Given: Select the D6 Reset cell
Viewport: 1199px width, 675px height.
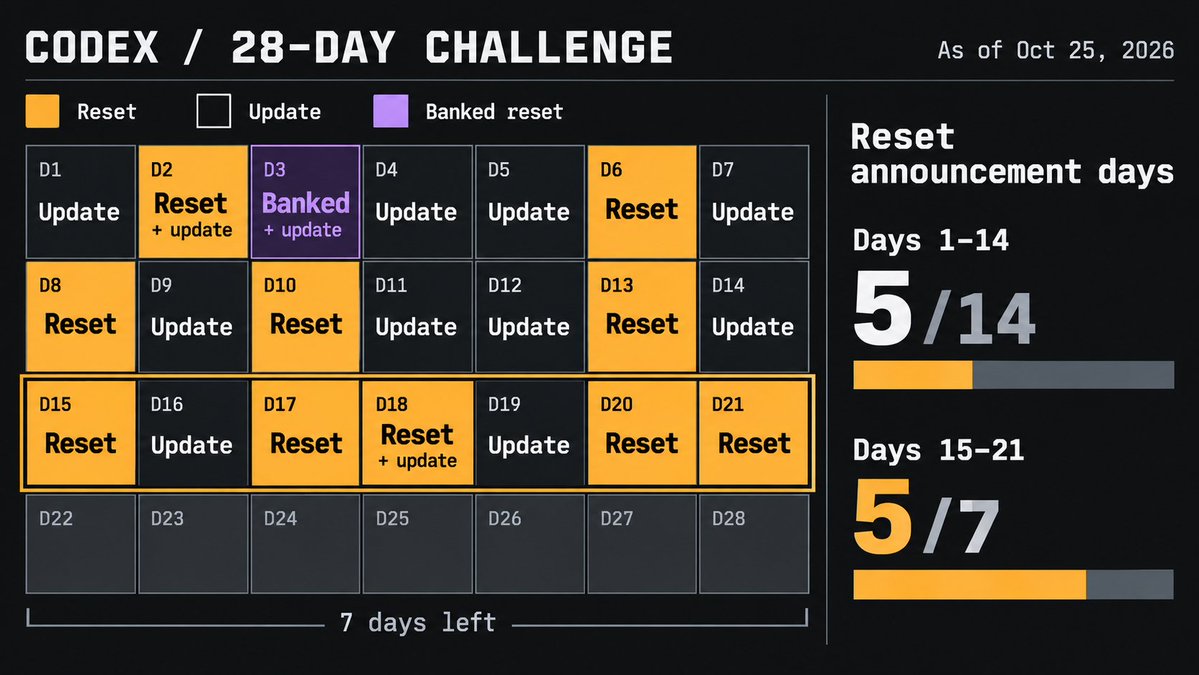Looking at the screenshot, I should pyautogui.click(x=642, y=202).
